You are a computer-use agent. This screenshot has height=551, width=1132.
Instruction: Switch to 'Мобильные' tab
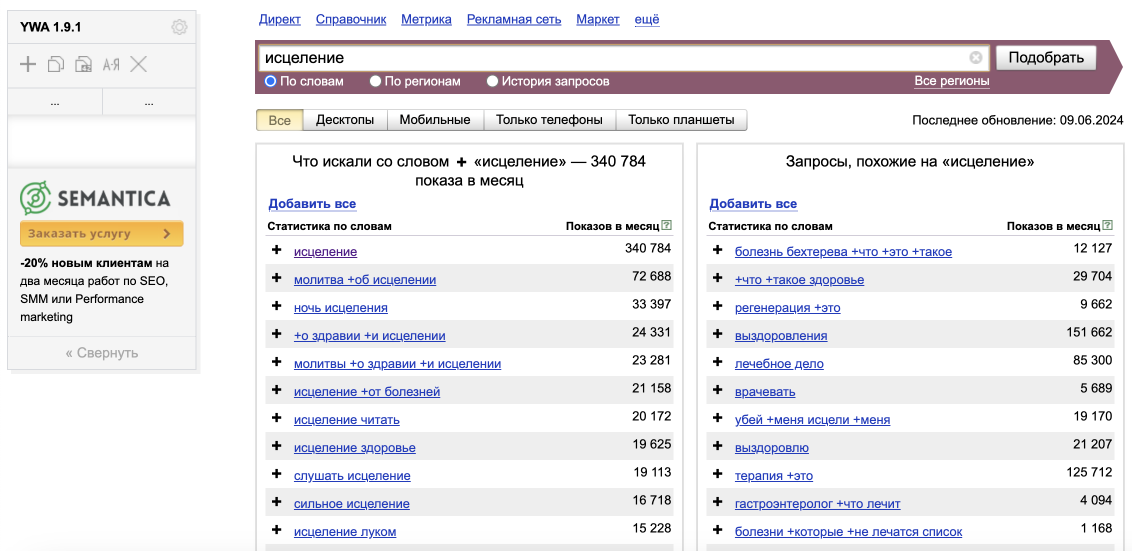435,120
